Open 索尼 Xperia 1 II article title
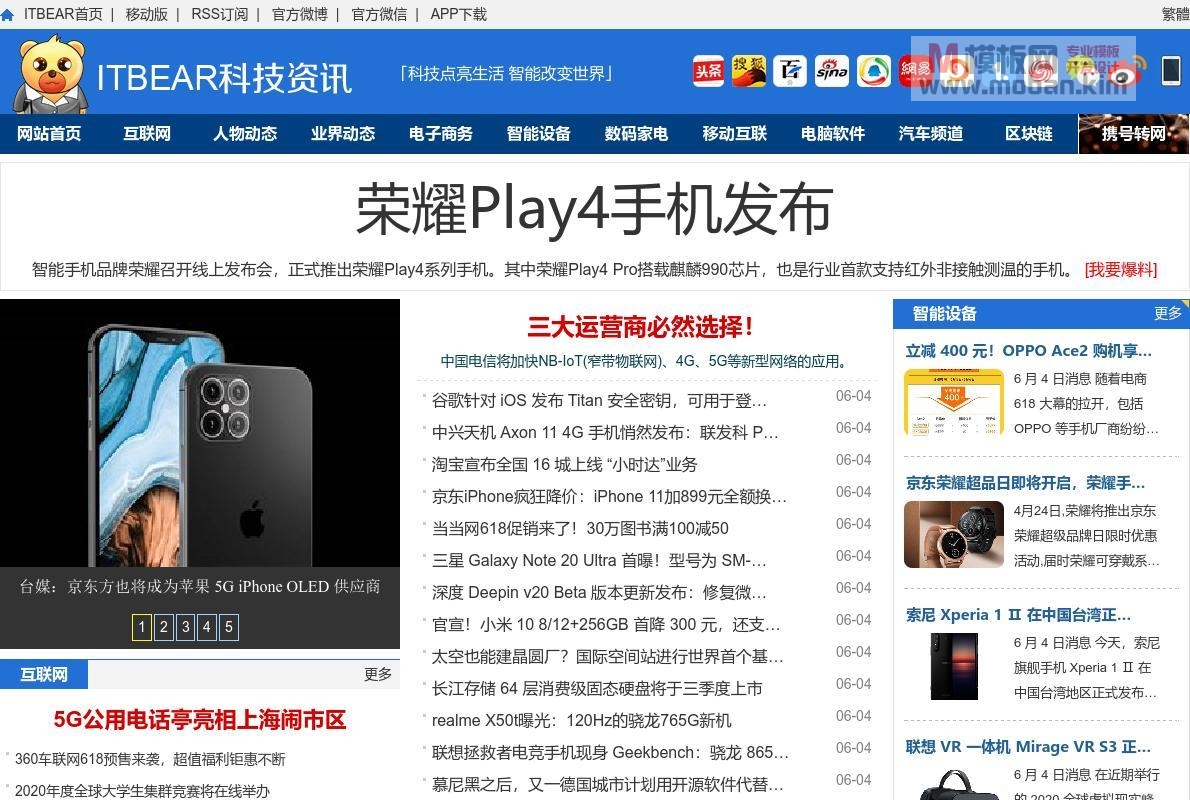 pyautogui.click(x=1018, y=615)
